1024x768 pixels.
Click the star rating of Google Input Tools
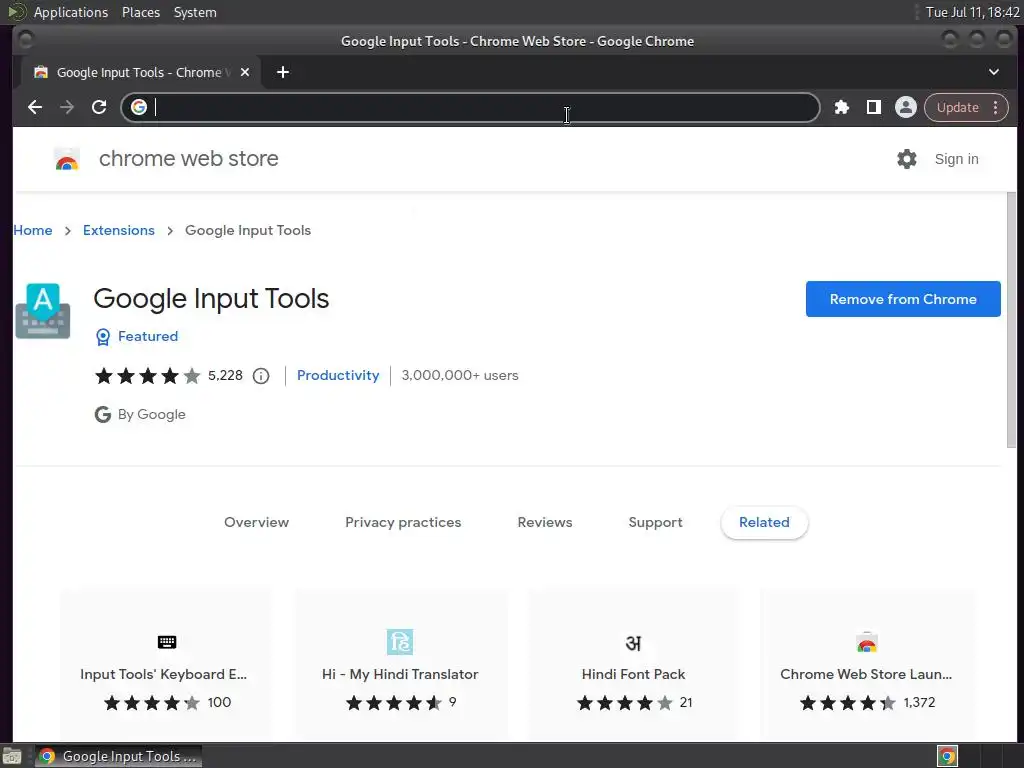pyautogui.click(x=148, y=376)
